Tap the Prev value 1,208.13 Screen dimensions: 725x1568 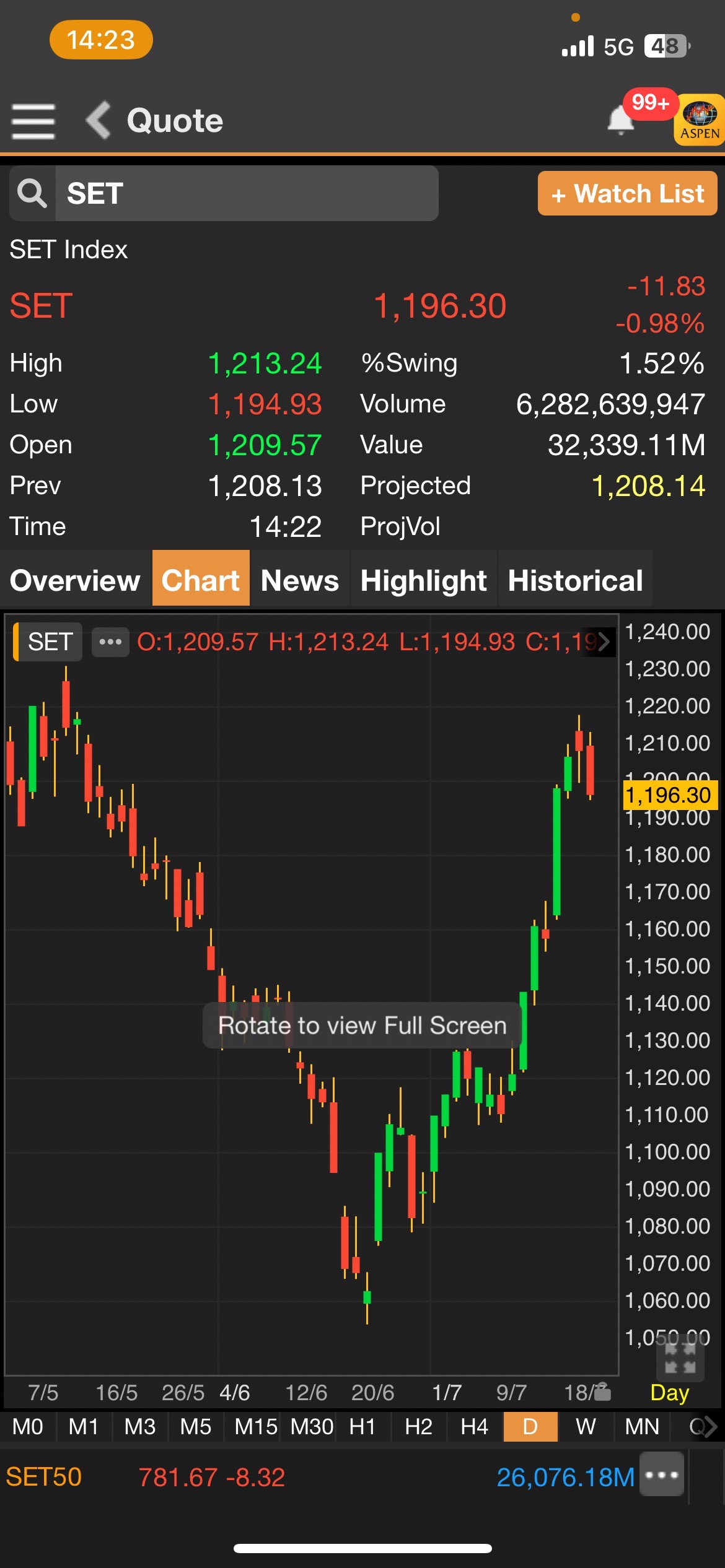click(265, 486)
